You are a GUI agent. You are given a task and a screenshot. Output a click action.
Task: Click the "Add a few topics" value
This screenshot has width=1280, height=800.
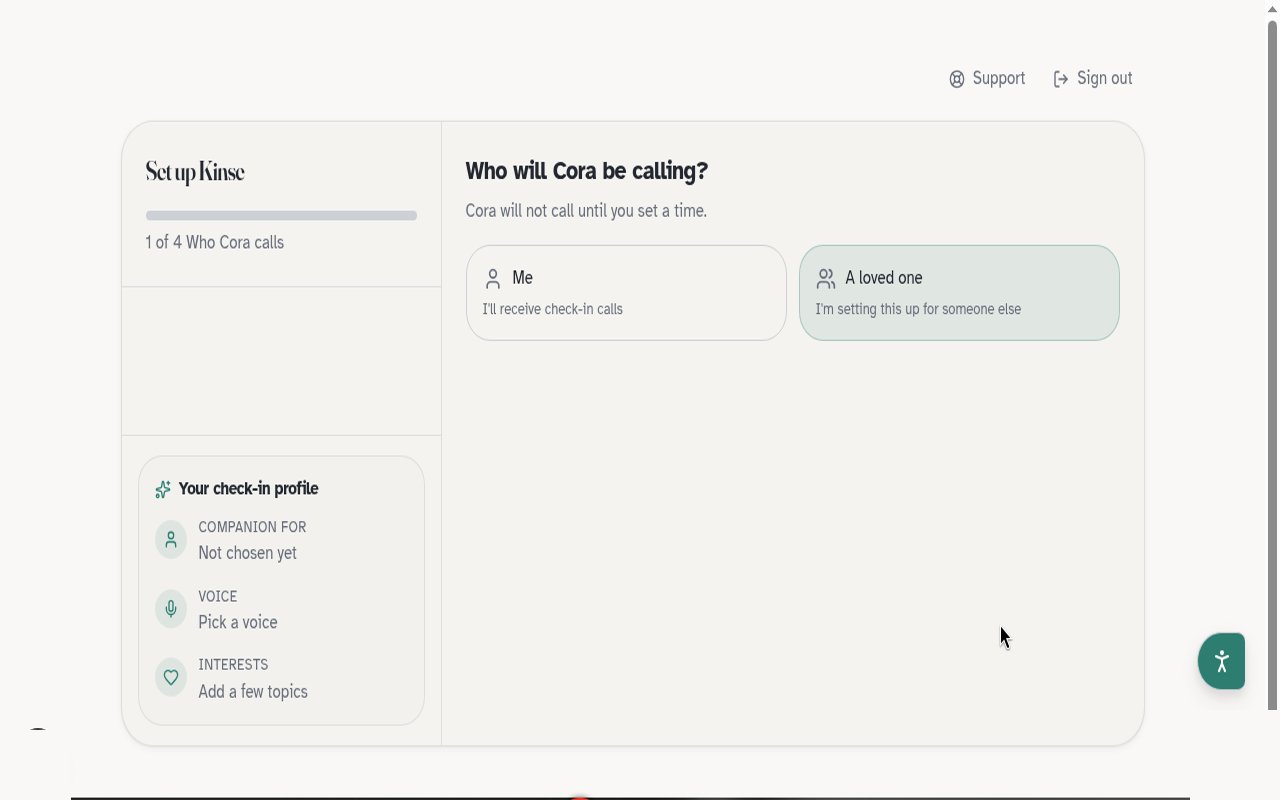253,691
